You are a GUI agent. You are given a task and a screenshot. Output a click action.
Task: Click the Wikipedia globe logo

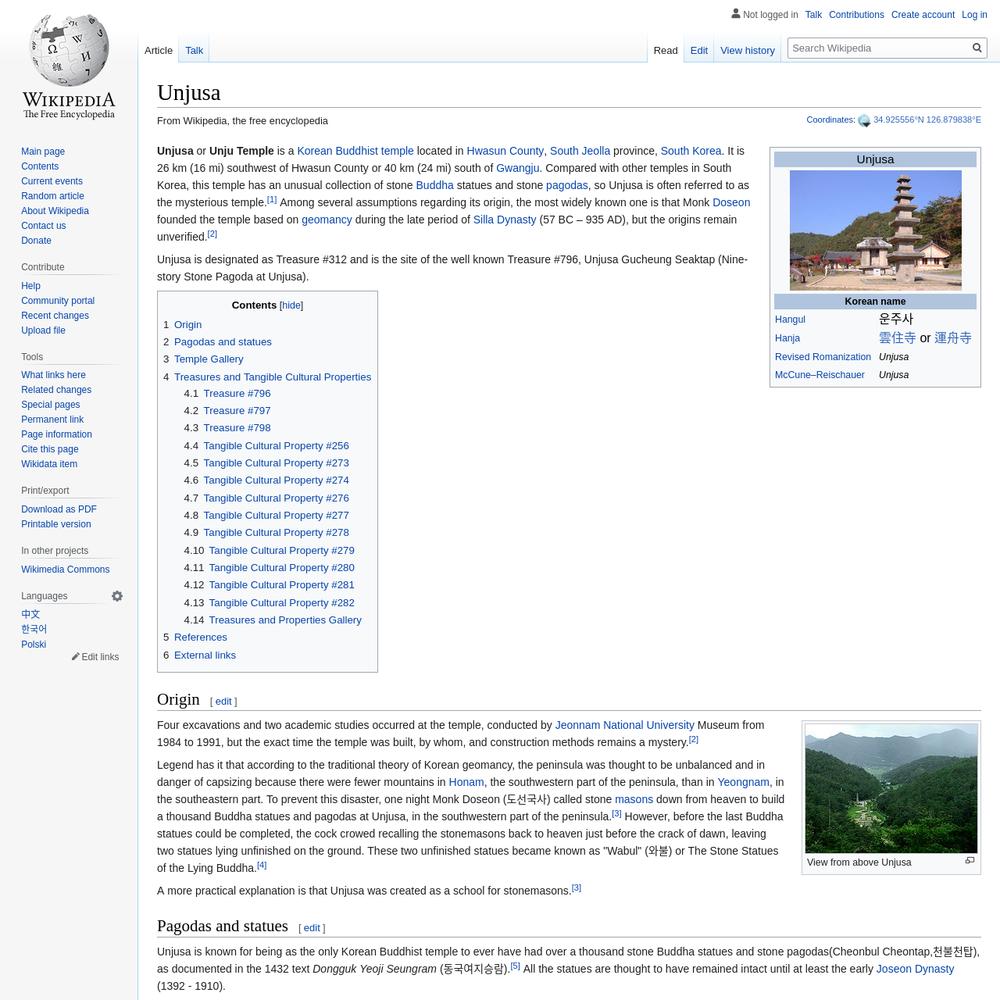[69, 50]
